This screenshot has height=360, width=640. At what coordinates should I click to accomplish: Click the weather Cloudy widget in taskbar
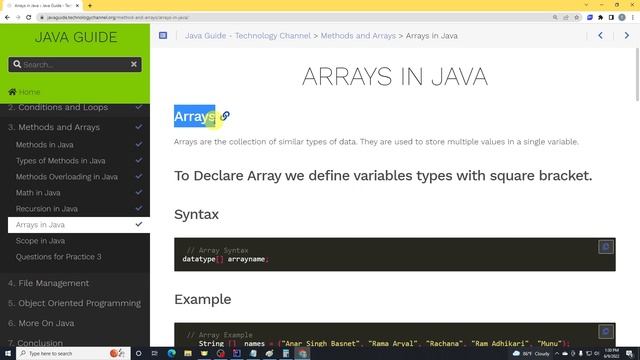point(531,353)
